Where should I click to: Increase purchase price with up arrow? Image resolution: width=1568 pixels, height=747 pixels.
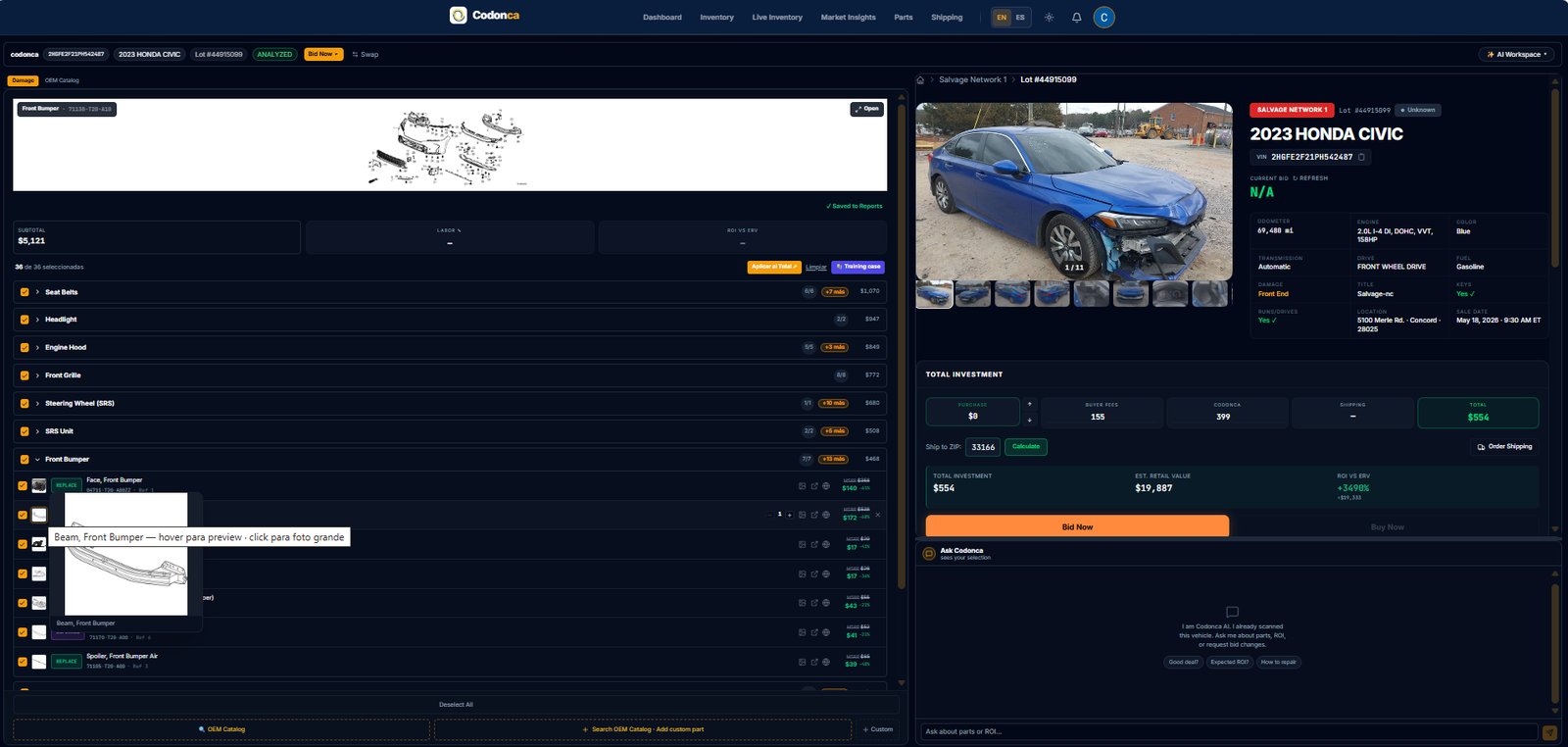[x=1029, y=404]
